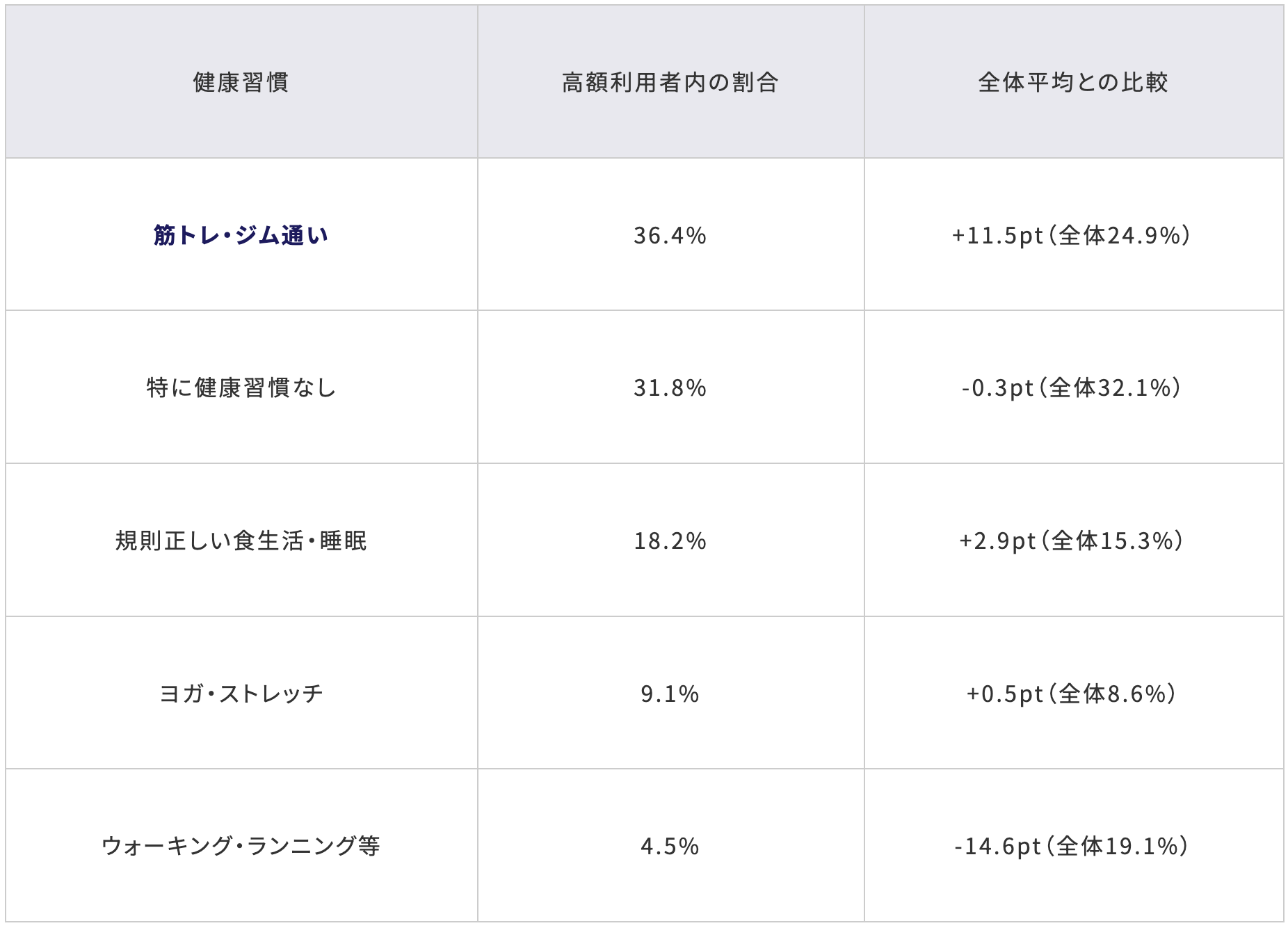This screenshot has width=1288, height=928.
Task: Click the 18.2% percentage value
Action: point(670,541)
